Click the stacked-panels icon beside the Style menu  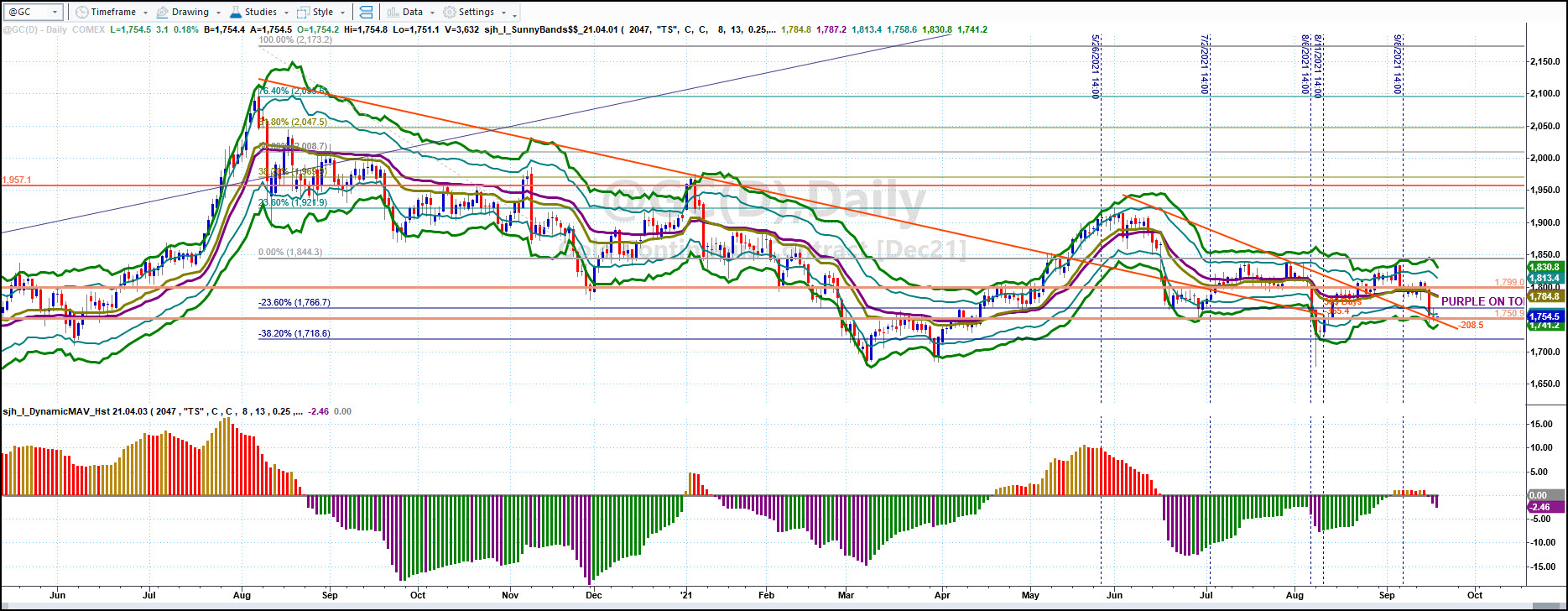click(x=365, y=12)
